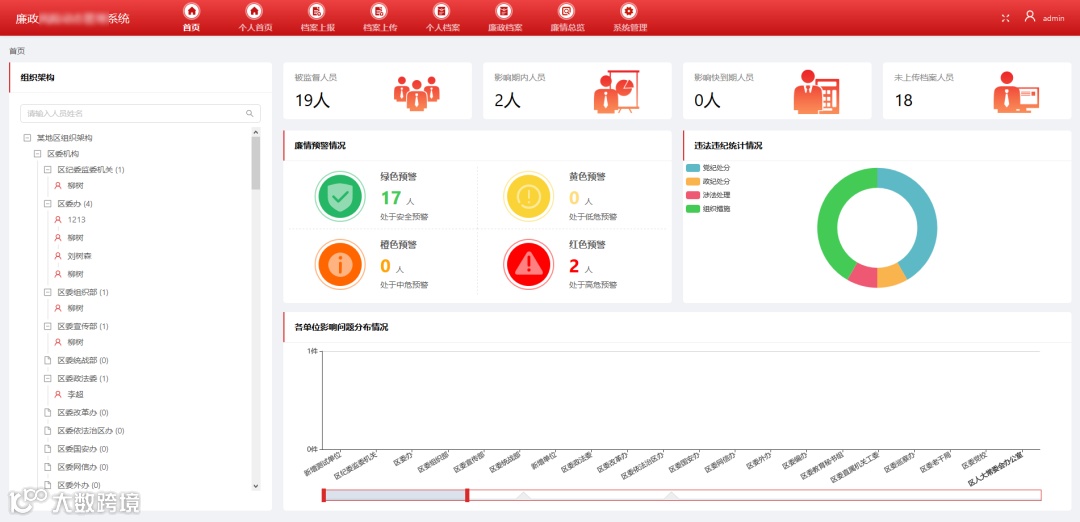Click document icon for 区委依法治区办 (0)
This screenshot has width=1080, height=522.
coord(48,430)
